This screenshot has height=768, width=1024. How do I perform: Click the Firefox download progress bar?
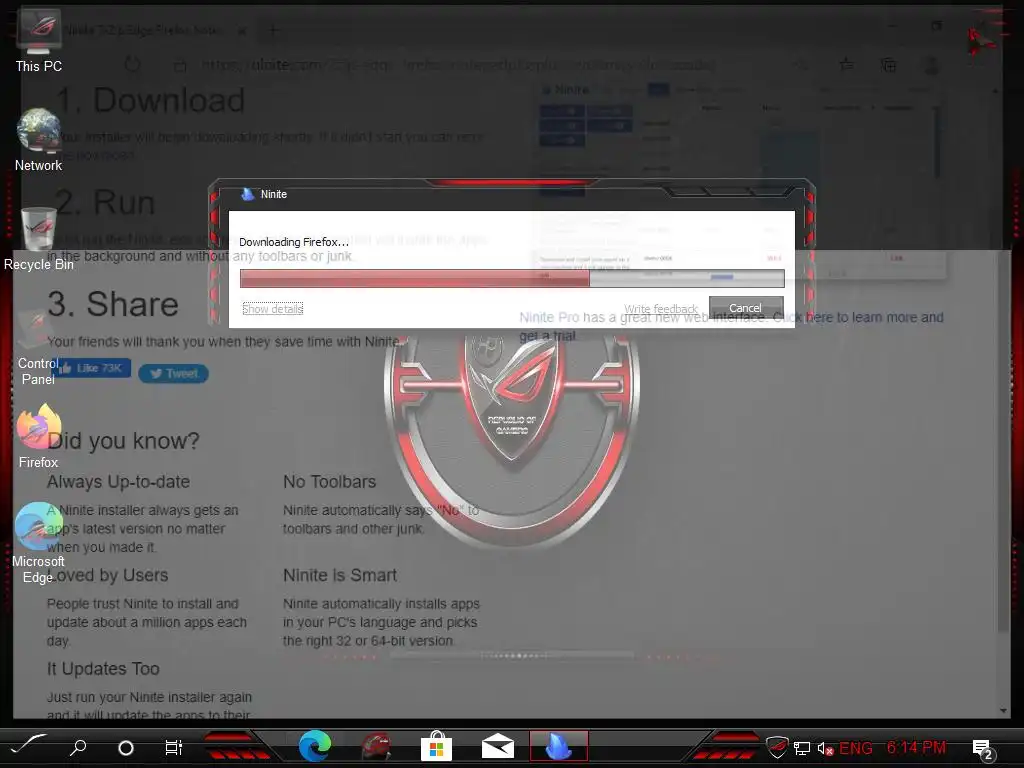pyautogui.click(x=512, y=279)
